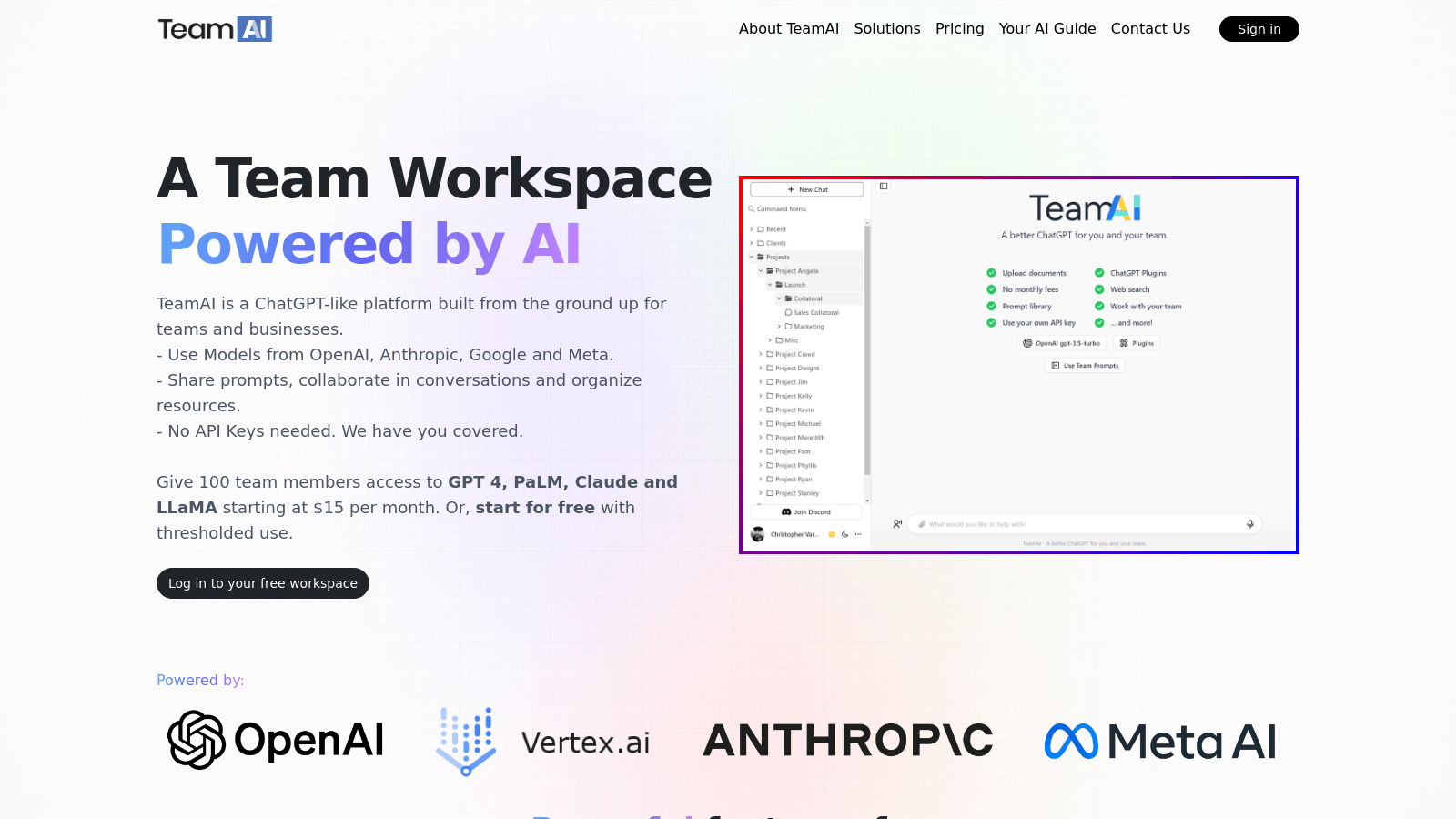Click the green check beside Web search
Viewport: 1456px width, 819px height.
pos(1099,289)
